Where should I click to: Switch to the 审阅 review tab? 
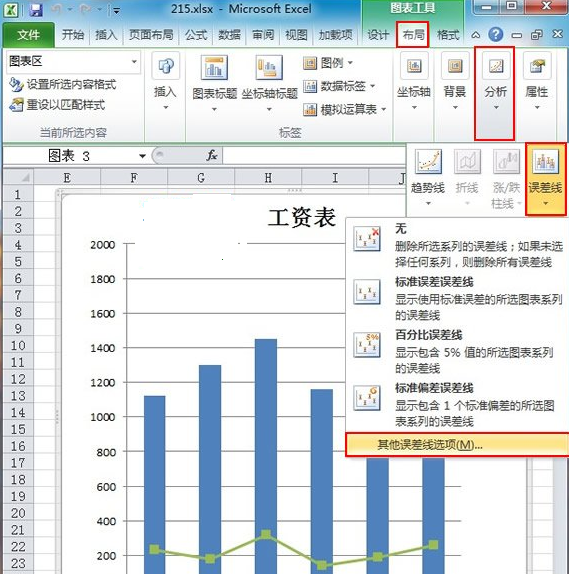(x=263, y=35)
